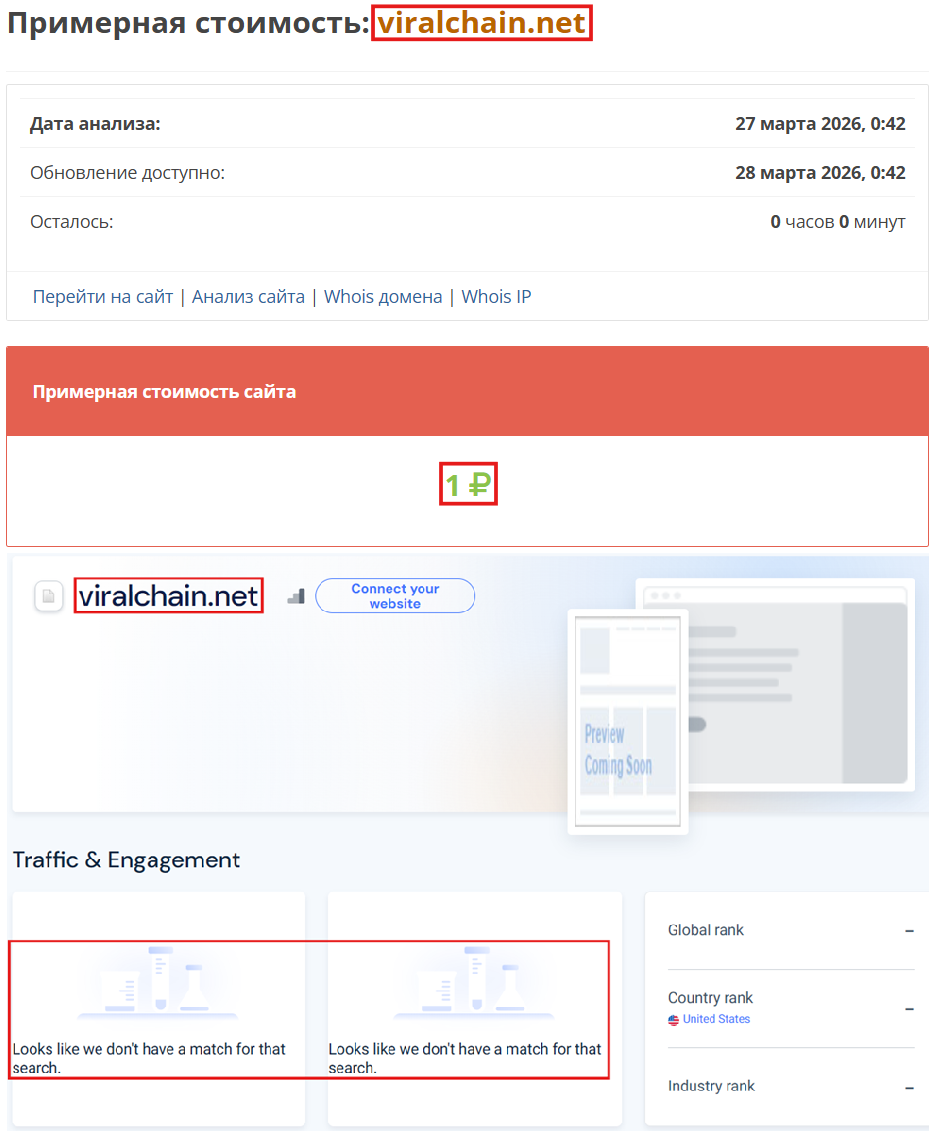
Task: Select the 1 ₽ estimated value
Action: (x=467, y=483)
